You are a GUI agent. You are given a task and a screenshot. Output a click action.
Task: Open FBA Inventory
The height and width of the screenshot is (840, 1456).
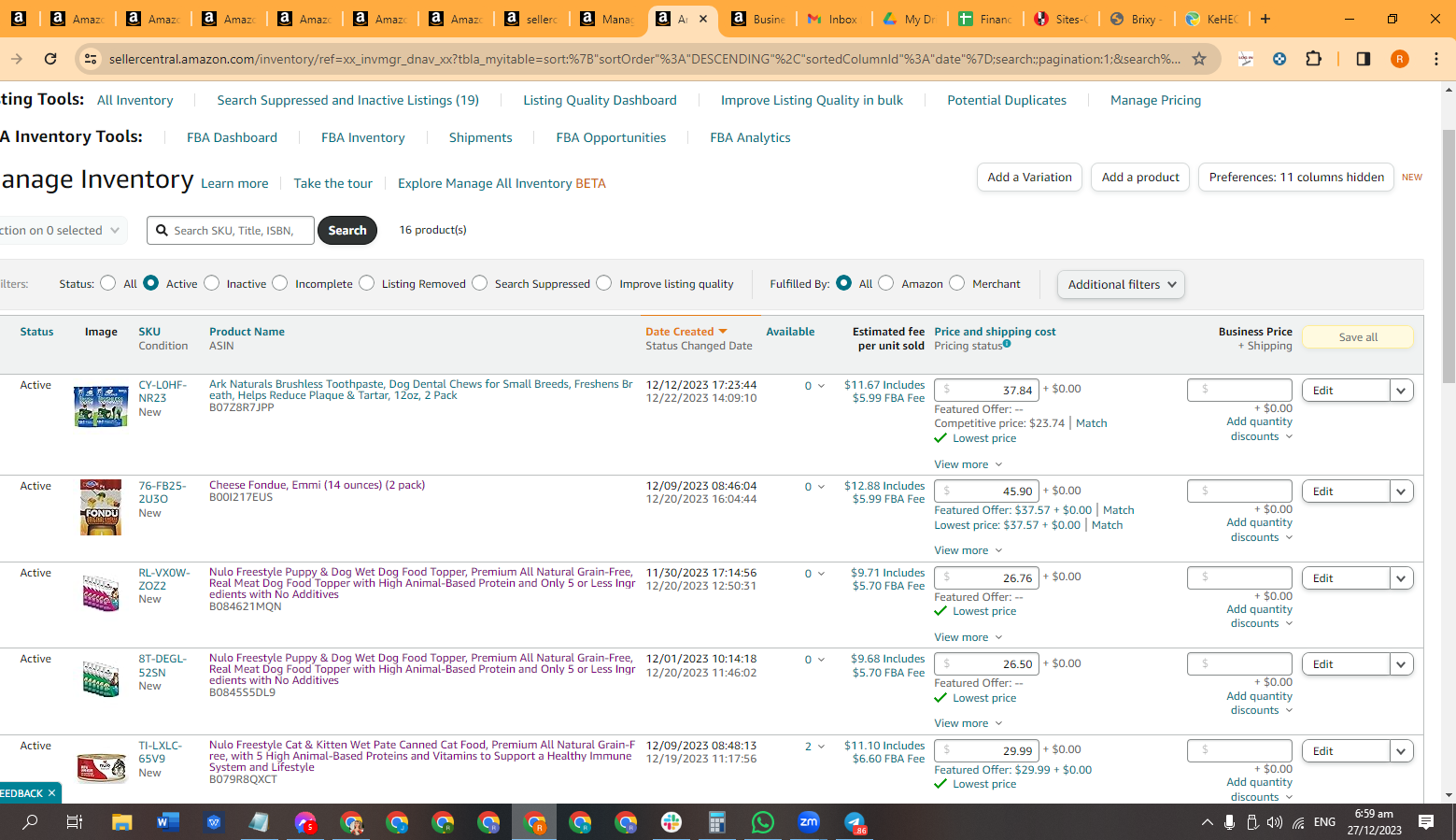(362, 137)
